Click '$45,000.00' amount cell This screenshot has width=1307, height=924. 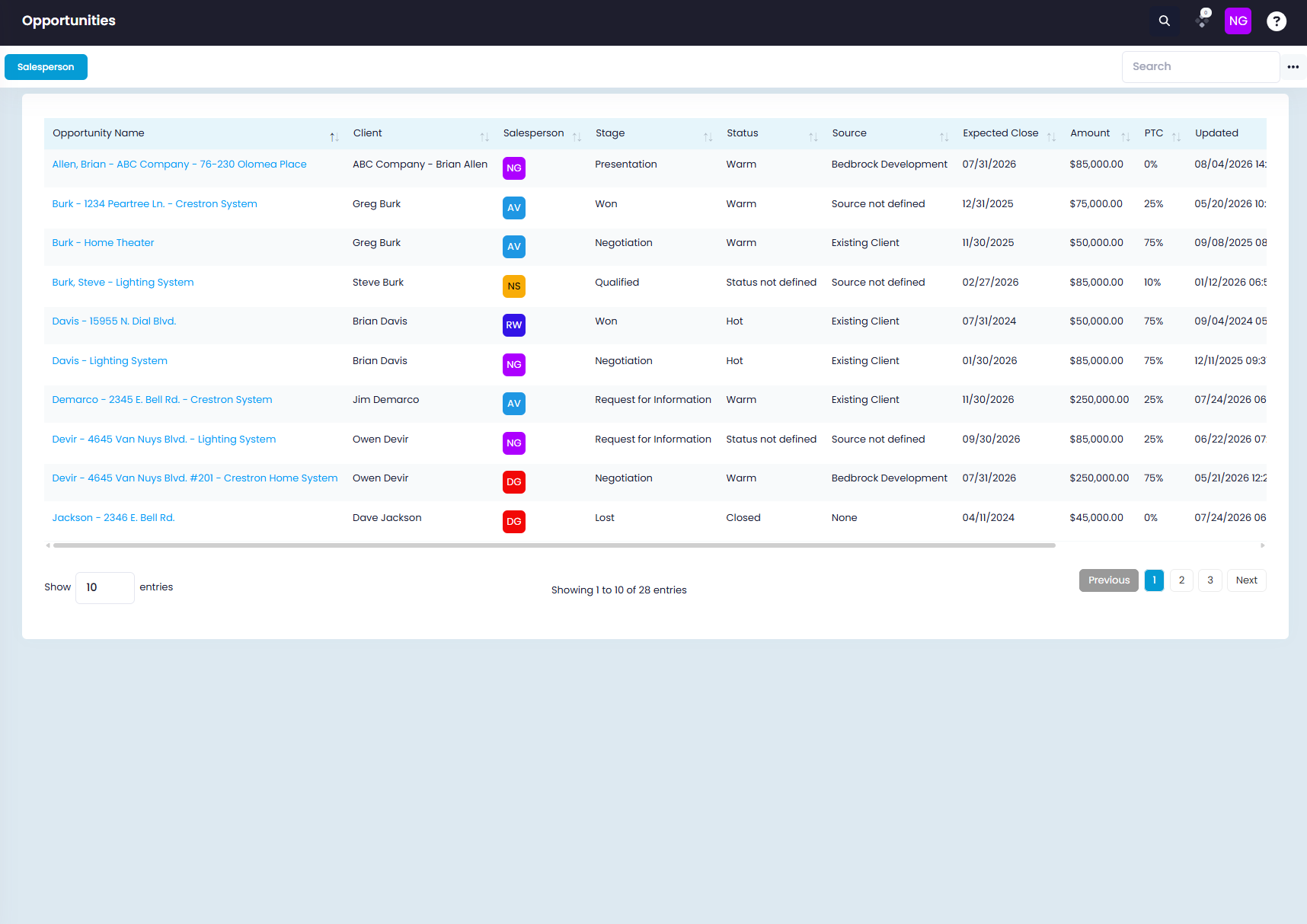[1096, 518]
